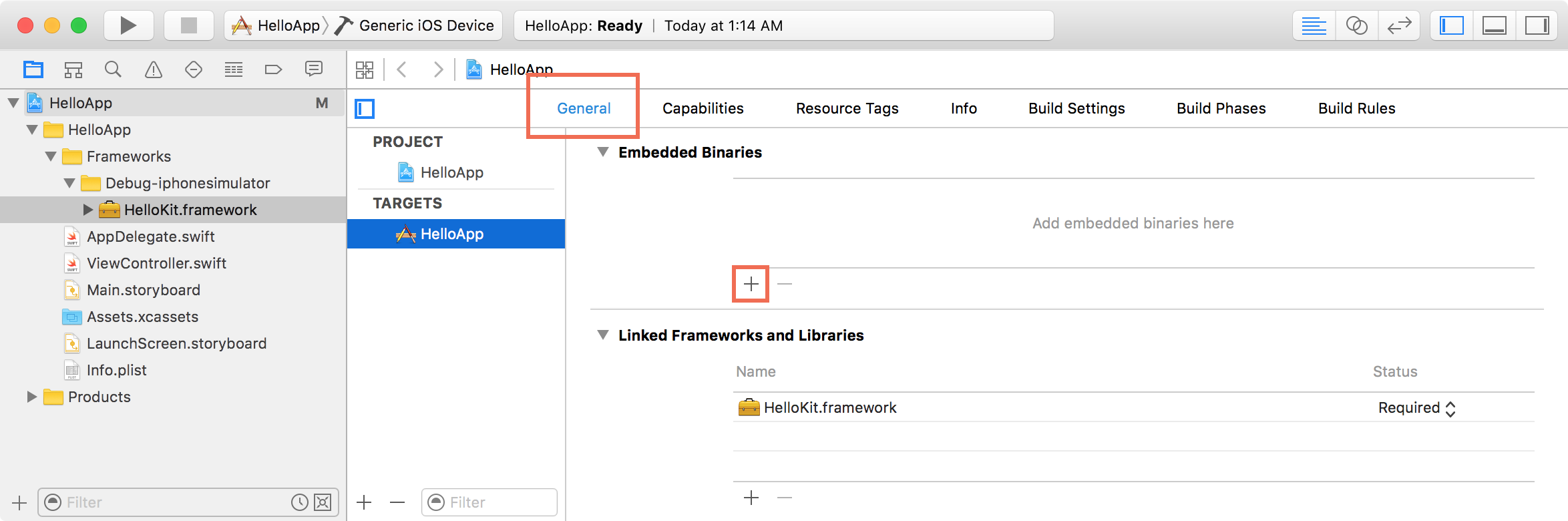Open the Debug navigator
1568x521 pixels.
[233, 69]
